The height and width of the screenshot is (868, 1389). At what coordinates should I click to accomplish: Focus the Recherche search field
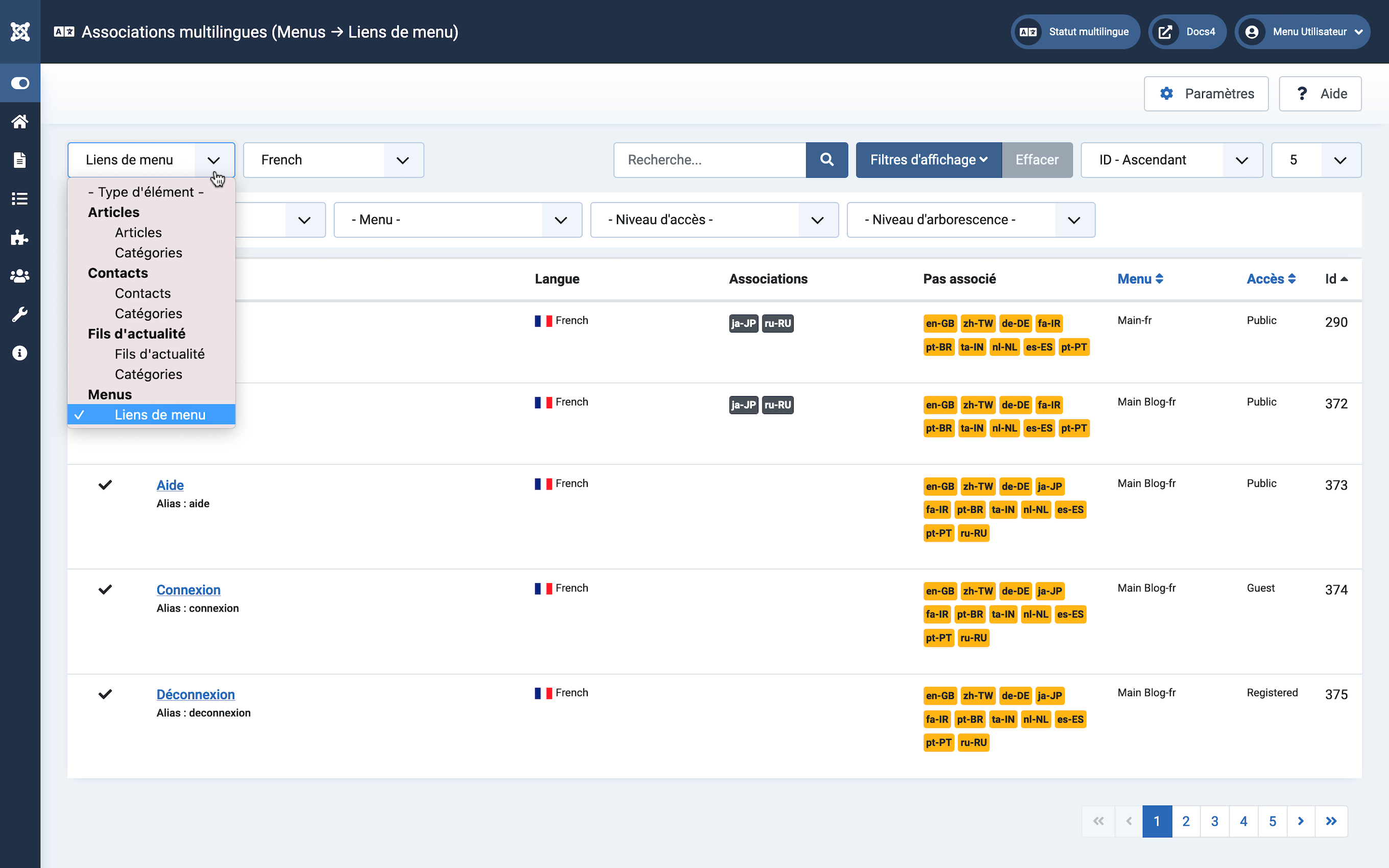pyautogui.click(x=710, y=160)
